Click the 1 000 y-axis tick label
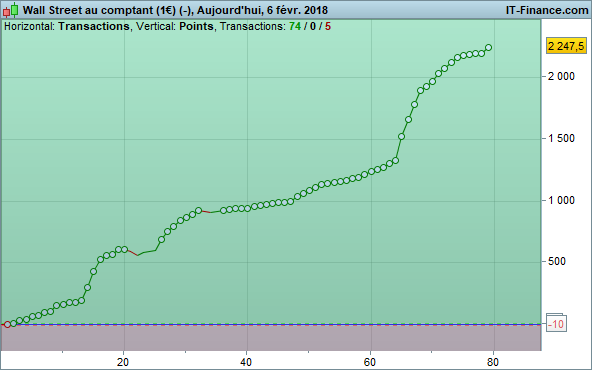This screenshot has width=592, height=370. [x=561, y=200]
